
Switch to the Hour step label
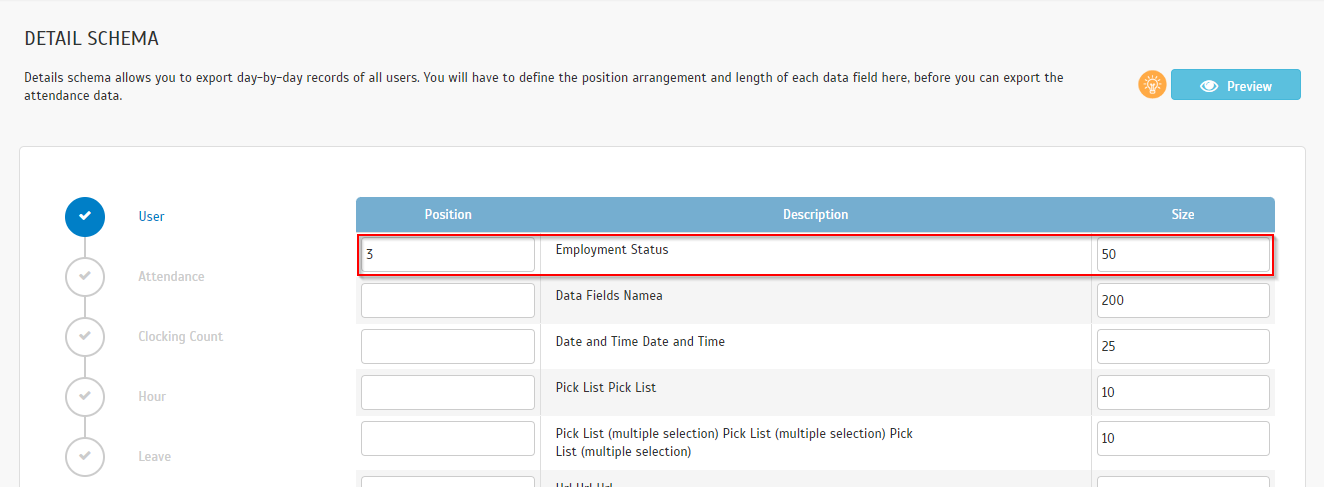[x=152, y=396]
